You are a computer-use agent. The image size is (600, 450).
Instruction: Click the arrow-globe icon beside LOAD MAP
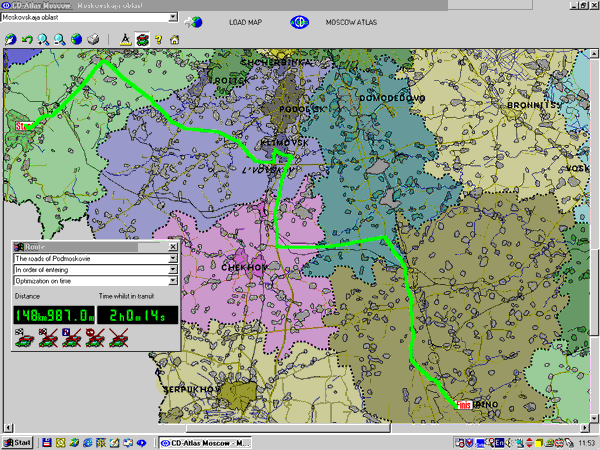pos(194,22)
